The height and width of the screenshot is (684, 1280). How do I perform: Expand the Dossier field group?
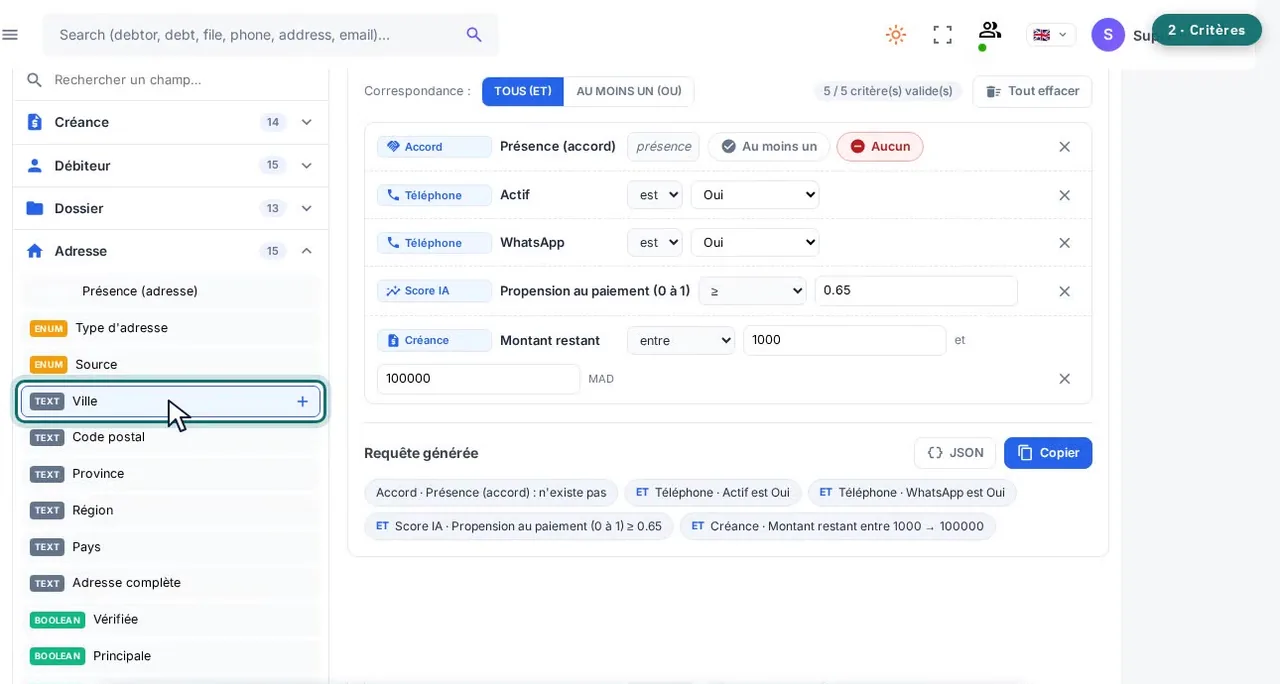[x=306, y=208]
